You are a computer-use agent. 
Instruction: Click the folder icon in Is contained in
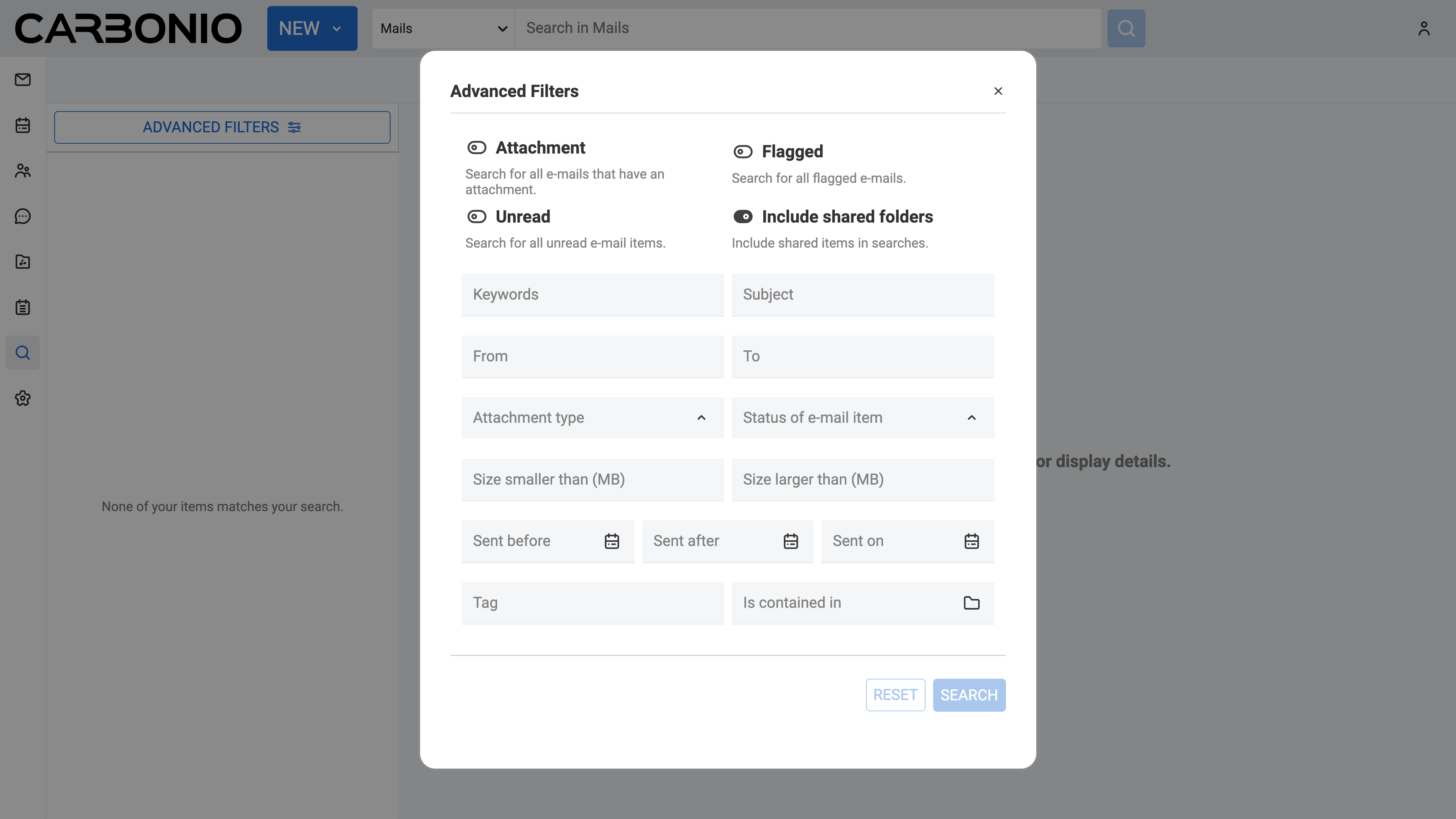971,603
